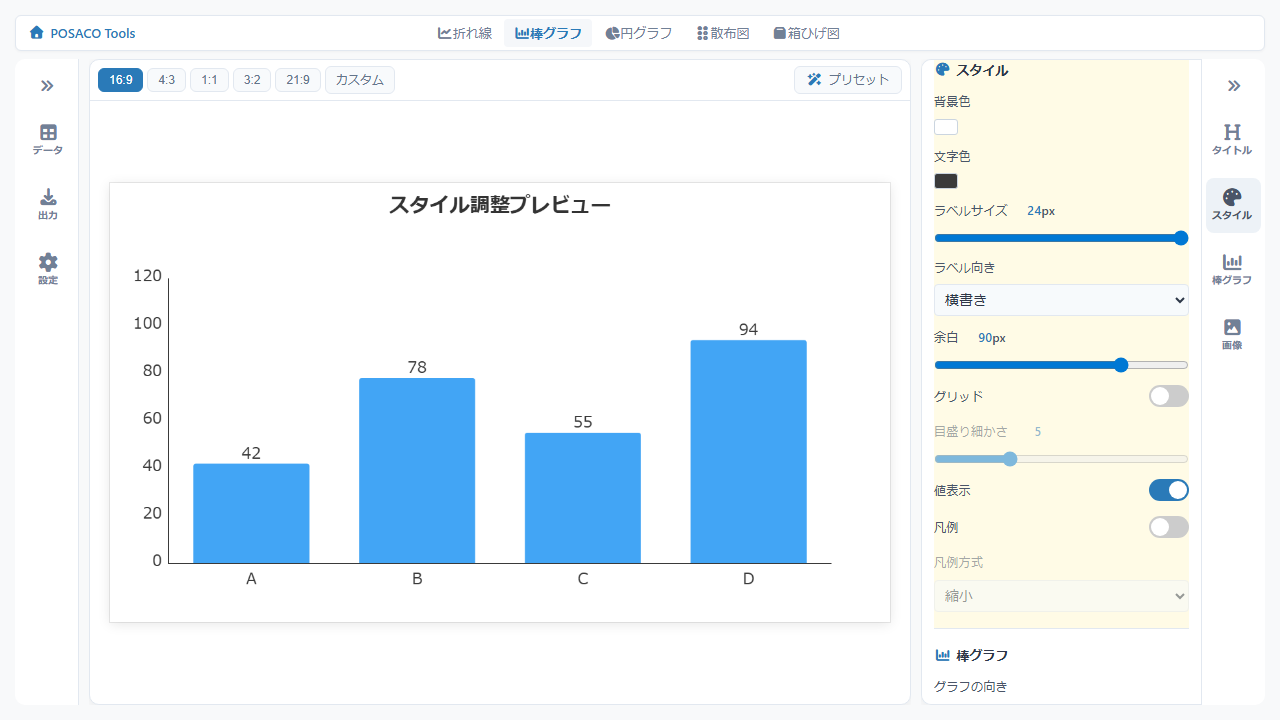Switch to the 折れ線 line chart tab

pos(465,32)
